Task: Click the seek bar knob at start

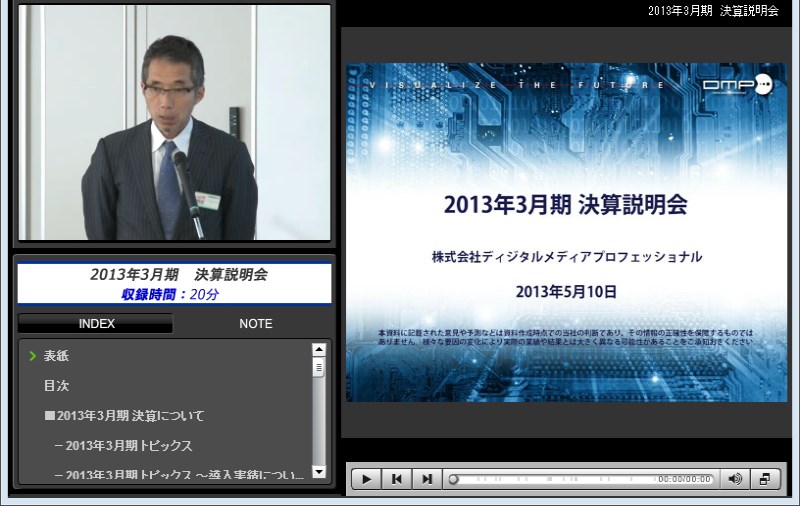Action: (x=453, y=479)
